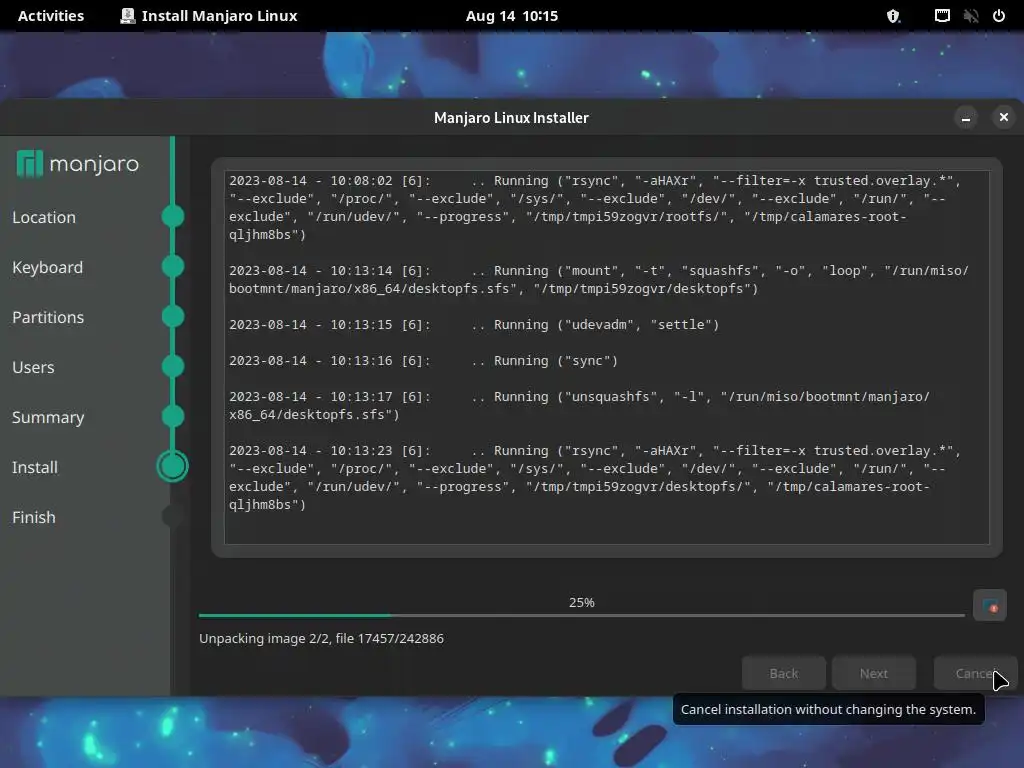Viewport: 1024px width, 768px height.
Task: Click the installer app icon in top bar
Action: [127, 16]
